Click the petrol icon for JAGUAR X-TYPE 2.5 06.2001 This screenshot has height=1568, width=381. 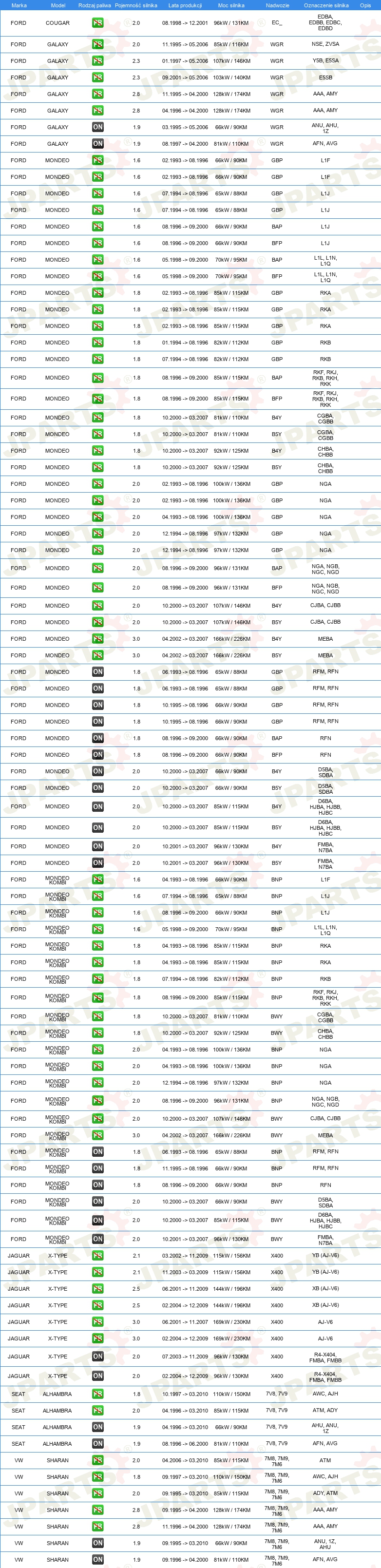[x=97, y=1288]
